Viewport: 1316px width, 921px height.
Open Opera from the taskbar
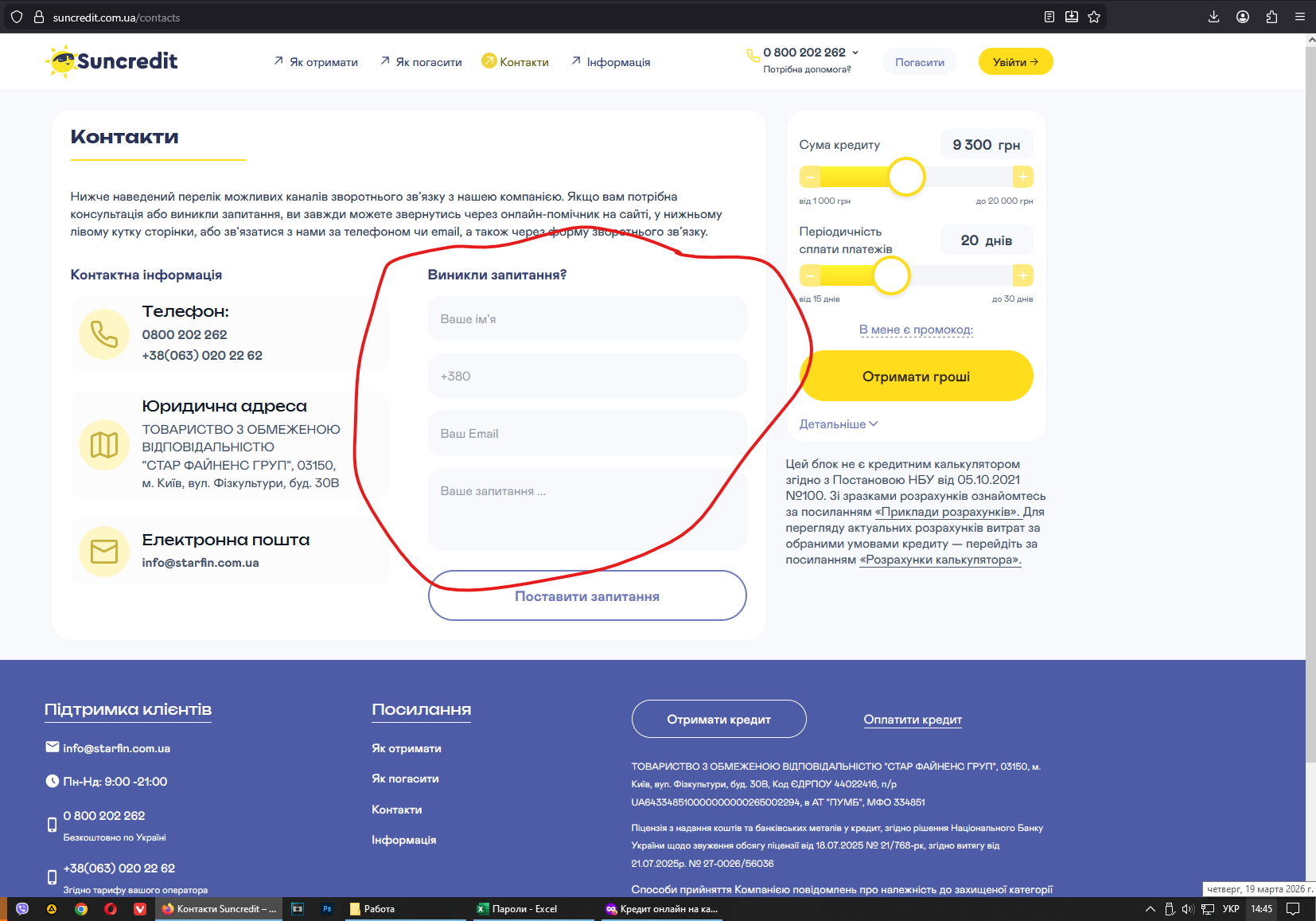click(111, 909)
